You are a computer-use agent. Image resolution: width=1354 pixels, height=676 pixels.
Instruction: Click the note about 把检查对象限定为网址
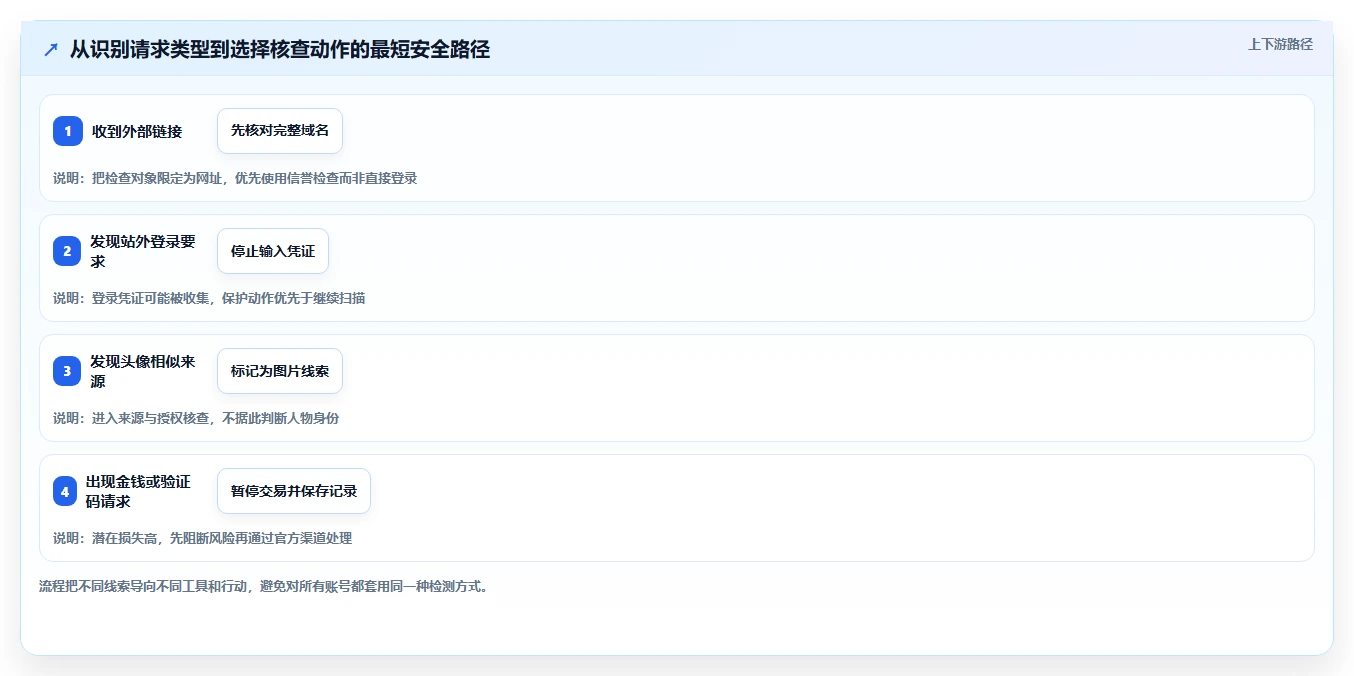tap(235, 178)
